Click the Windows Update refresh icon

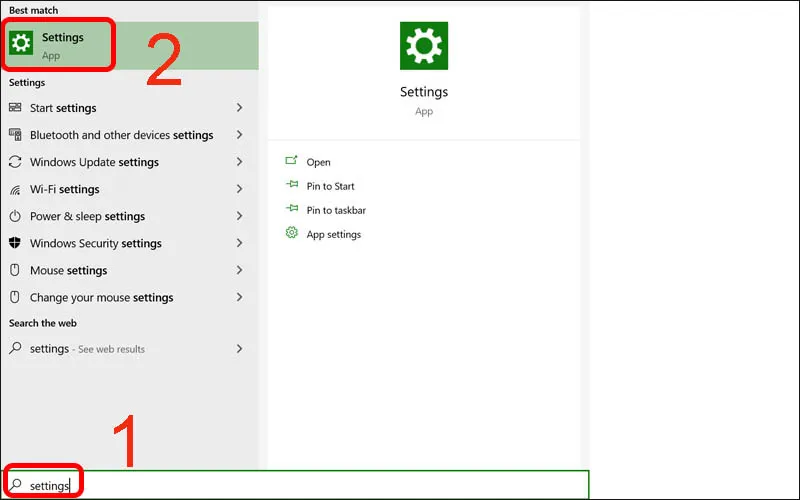pyautogui.click(x=15, y=162)
